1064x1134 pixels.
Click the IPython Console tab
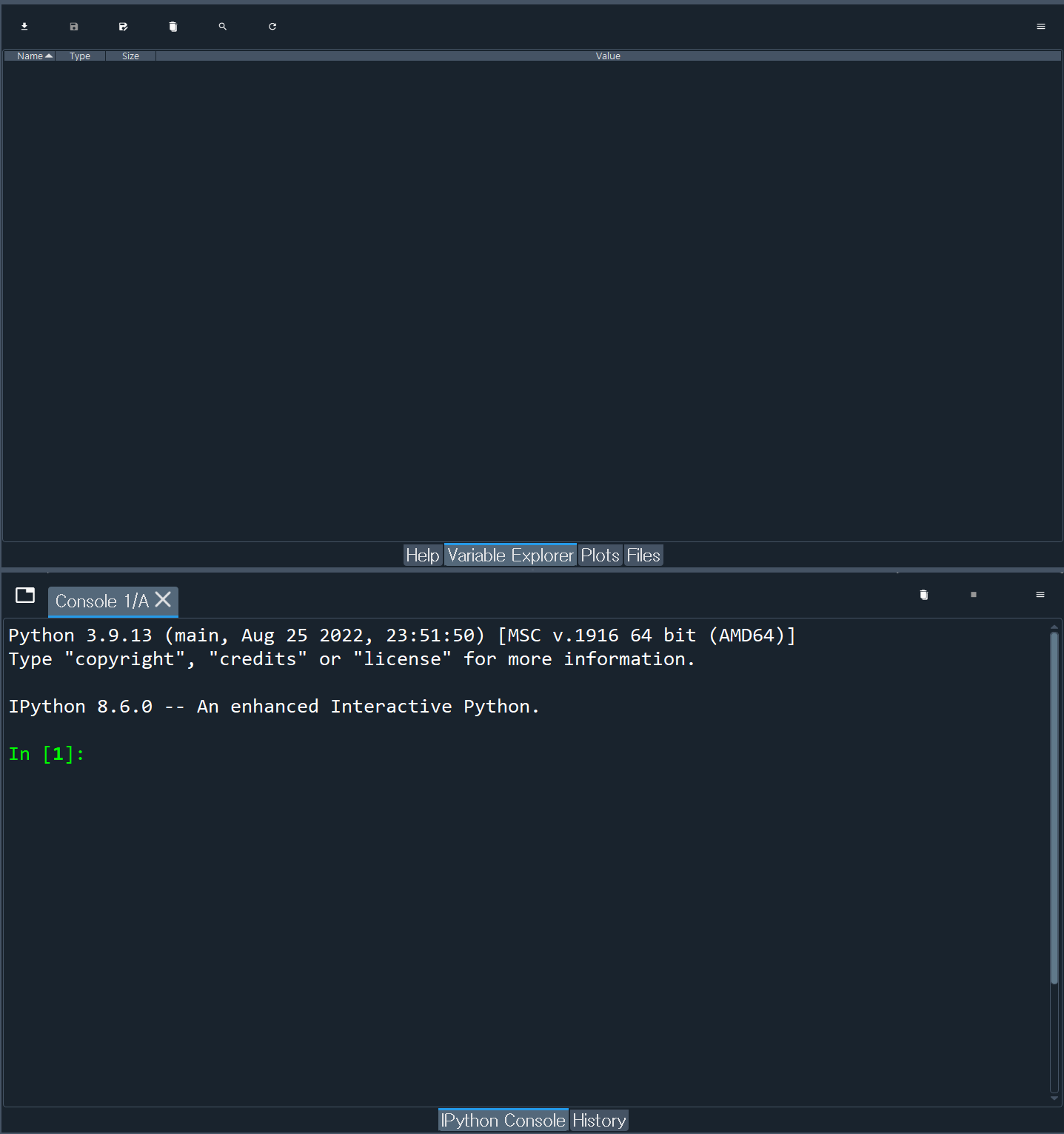503,1120
